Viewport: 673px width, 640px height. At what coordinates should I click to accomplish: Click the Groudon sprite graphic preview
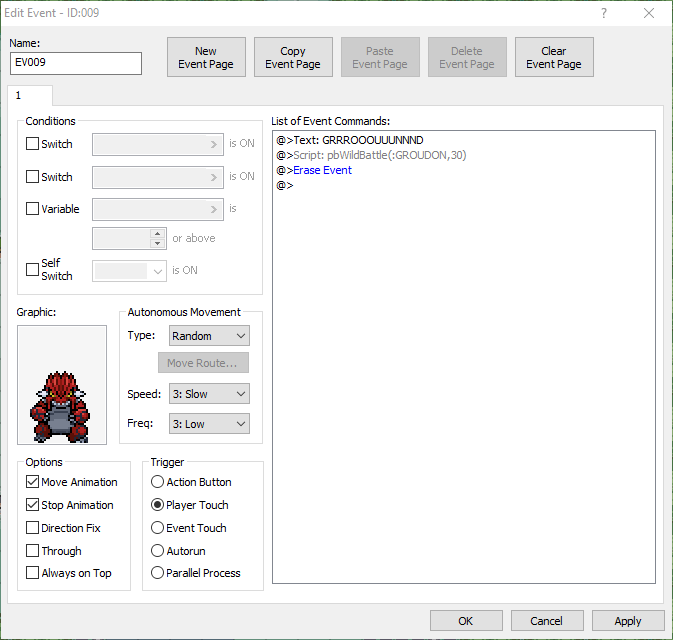[x=62, y=384]
